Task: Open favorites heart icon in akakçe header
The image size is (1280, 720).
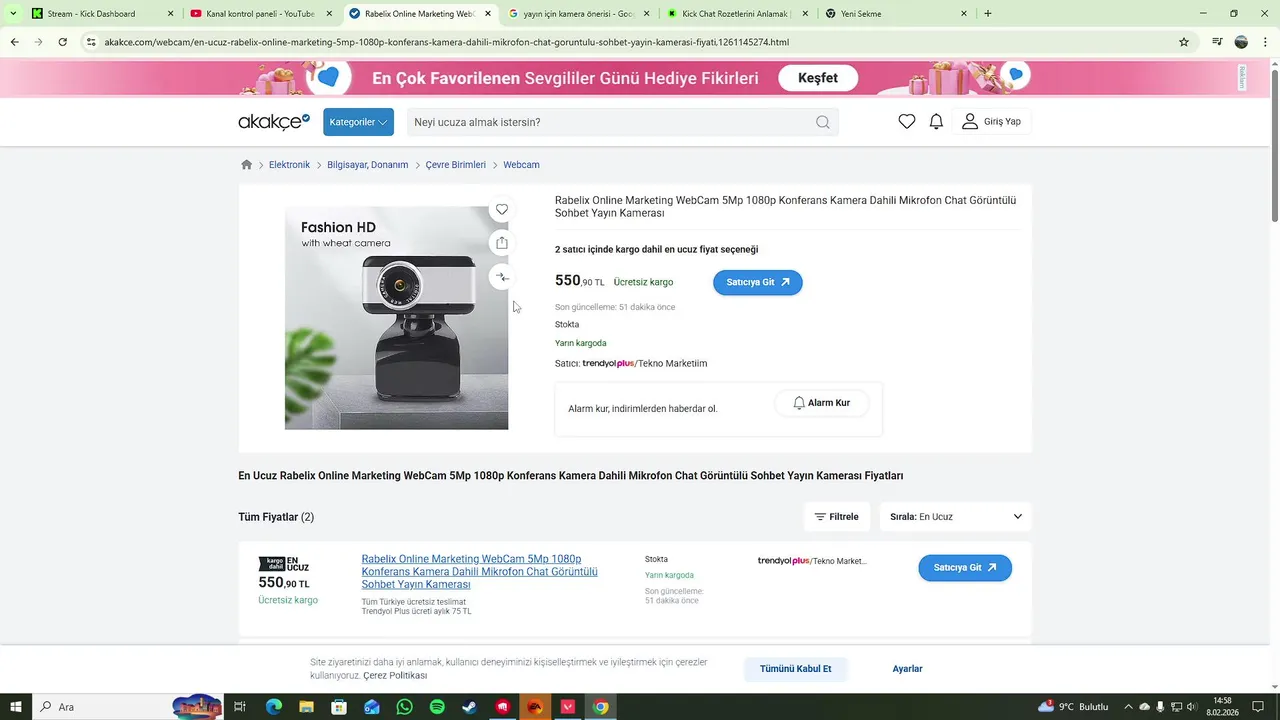Action: [907, 122]
